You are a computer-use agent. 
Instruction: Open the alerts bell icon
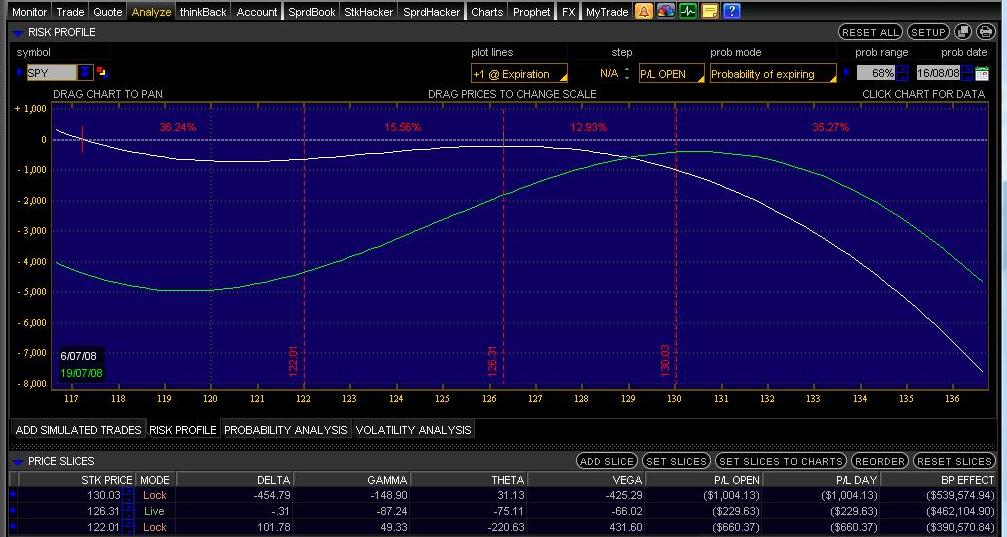(x=644, y=11)
